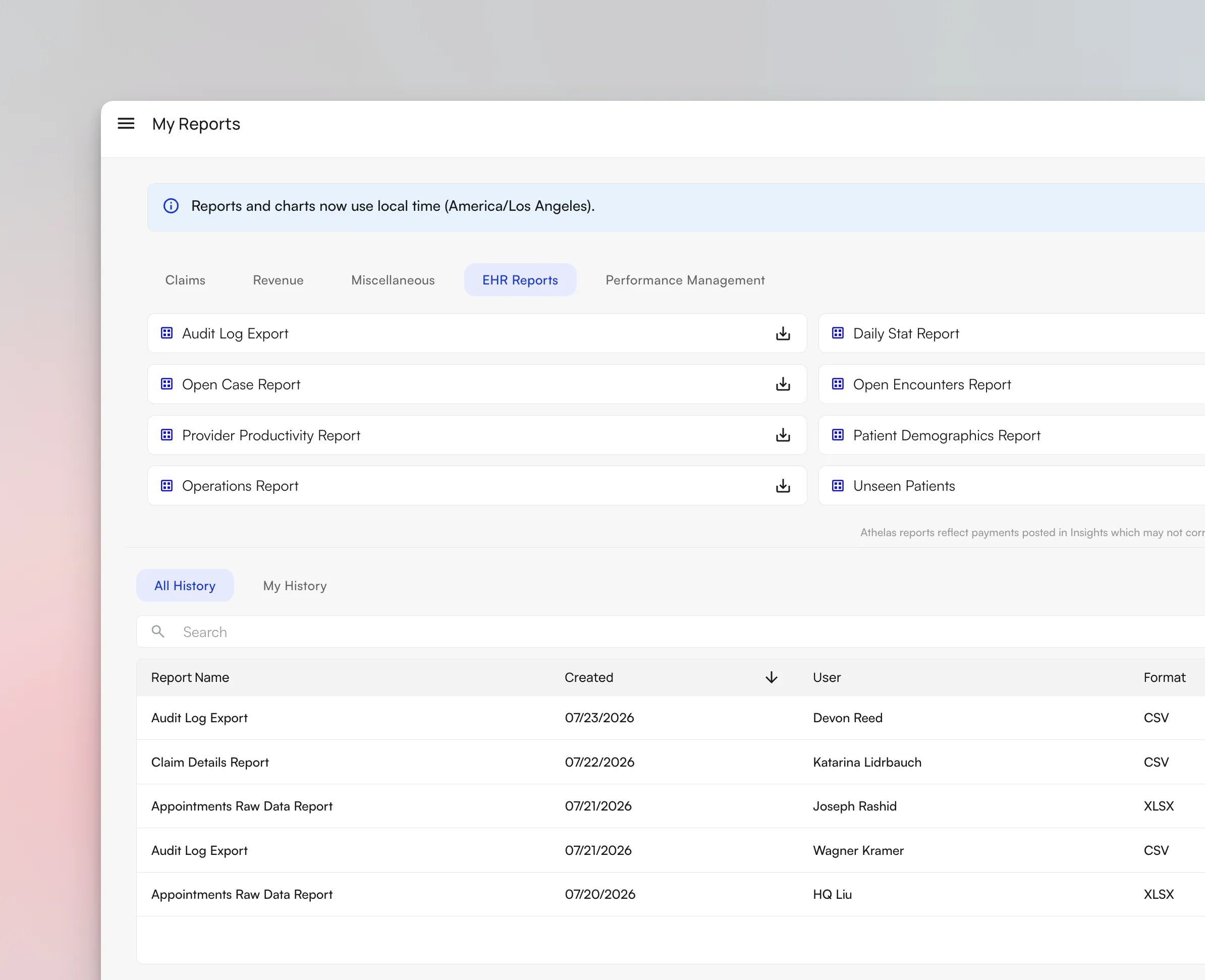The height and width of the screenshot is (980, 1205).
Task: Sort by the Report Name column header
Action: 190,677
